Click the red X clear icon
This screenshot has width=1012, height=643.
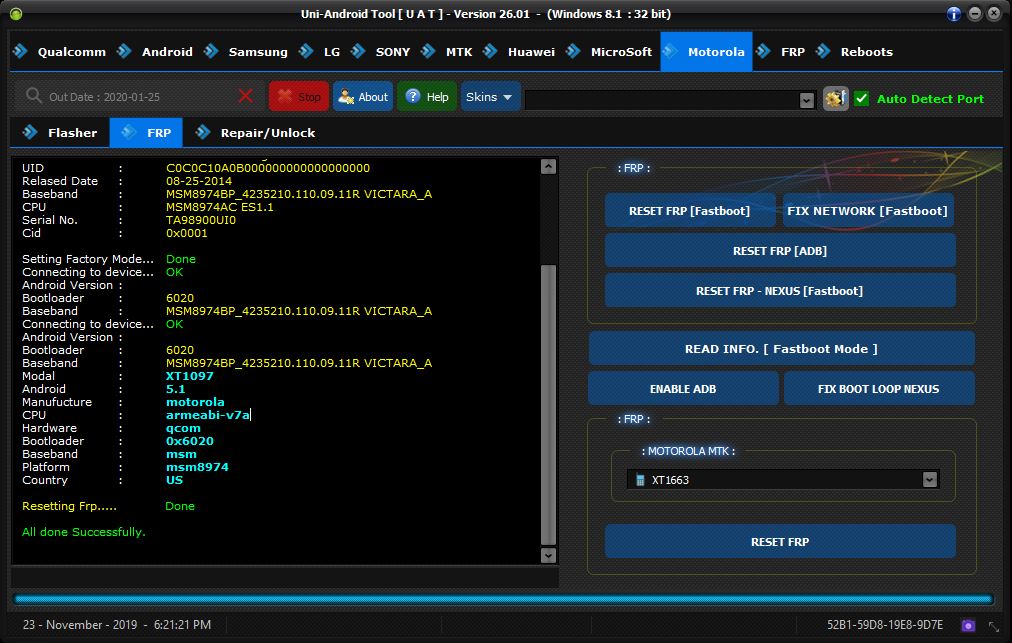(246, 96)
